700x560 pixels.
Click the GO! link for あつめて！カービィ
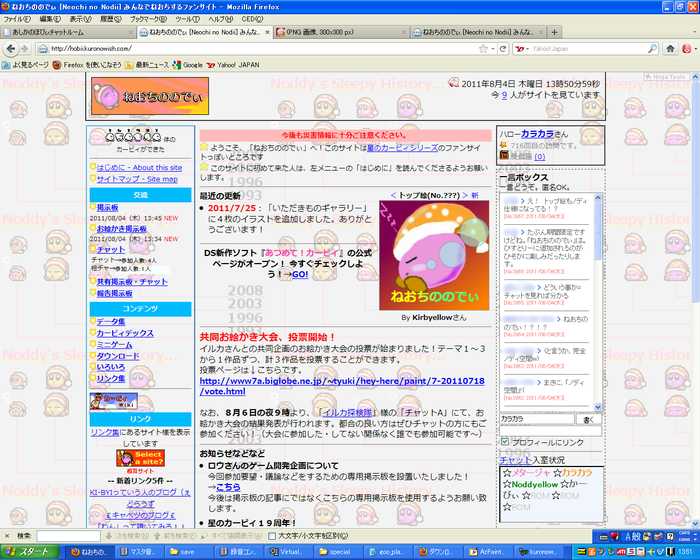[300, 274]
